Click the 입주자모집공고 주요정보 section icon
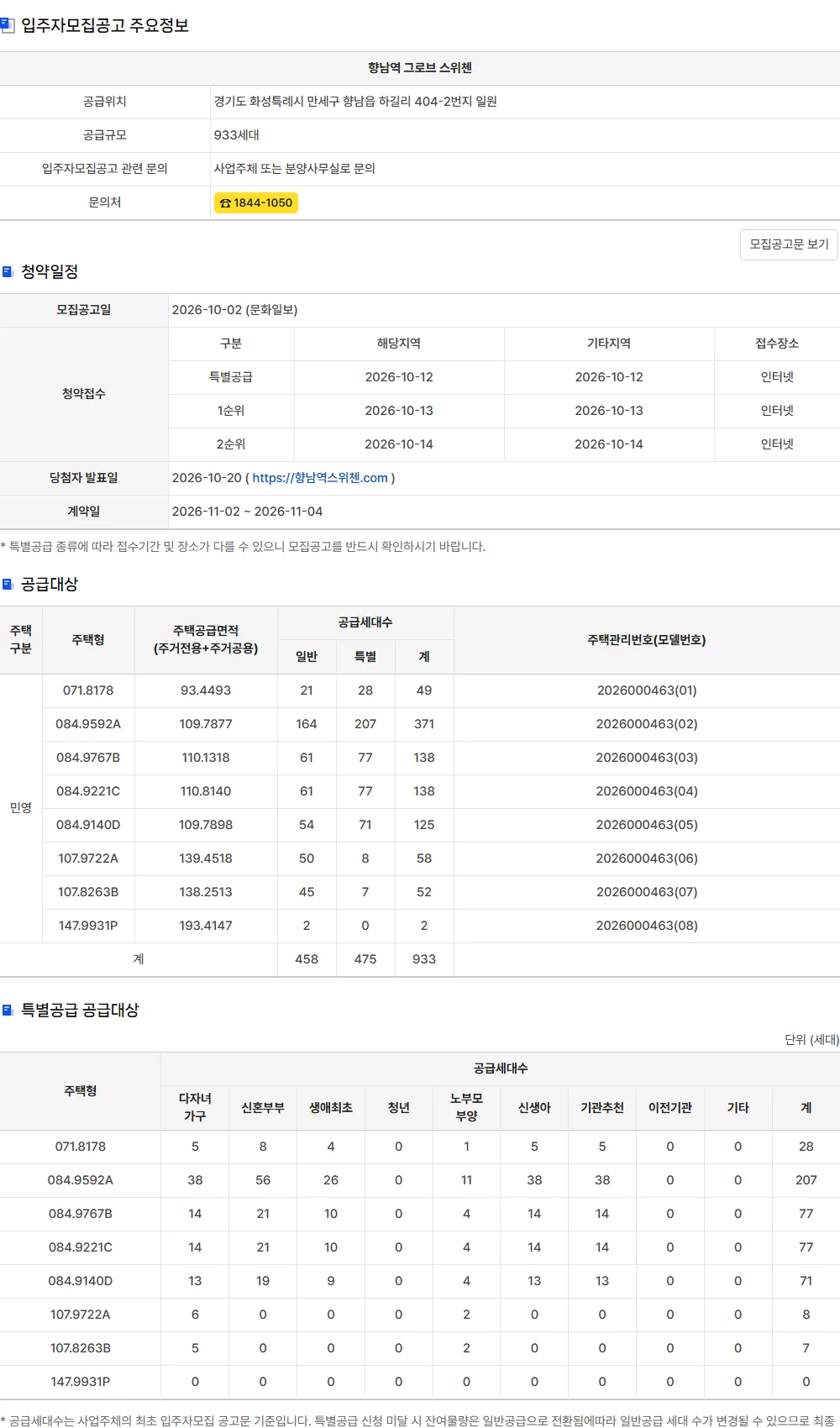 click(8, 25)
